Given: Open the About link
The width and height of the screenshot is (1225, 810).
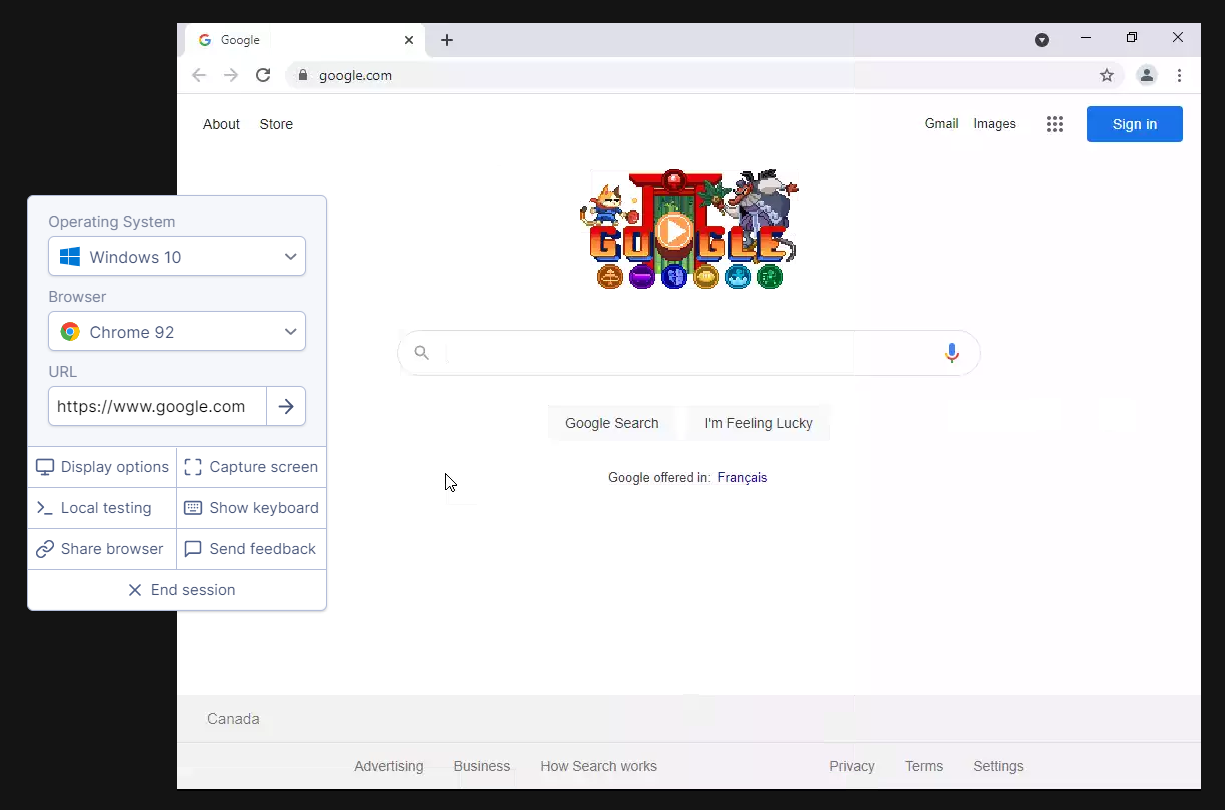Looking at the screenshot, I should click(x=221, y=124).
